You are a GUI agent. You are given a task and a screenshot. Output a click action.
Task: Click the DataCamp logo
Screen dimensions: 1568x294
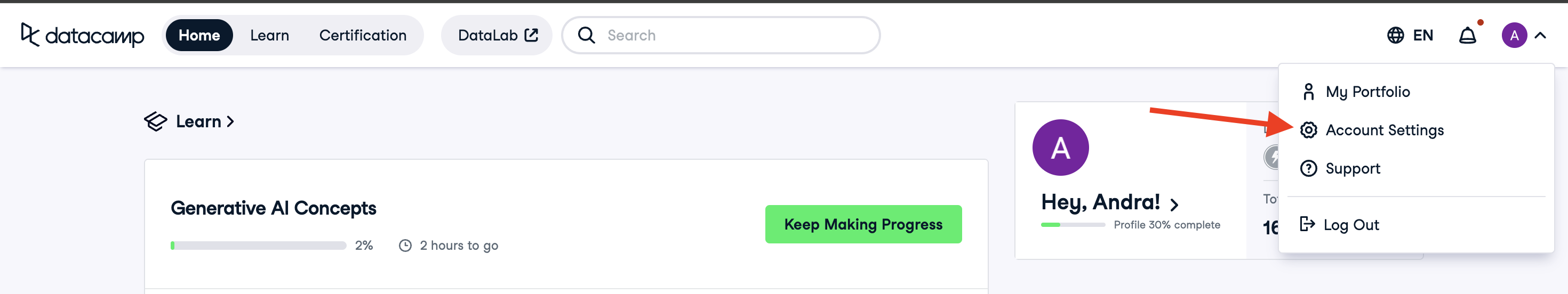coord(83,35)
